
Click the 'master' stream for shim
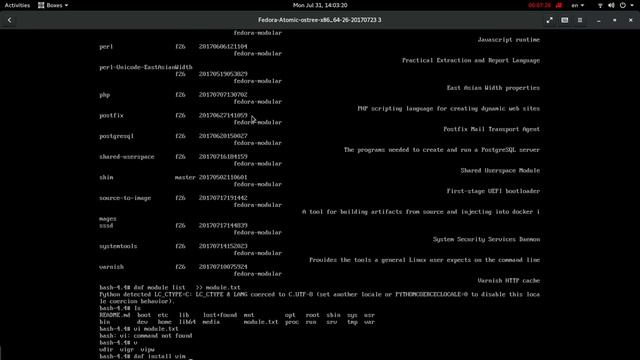click(185, 178)
